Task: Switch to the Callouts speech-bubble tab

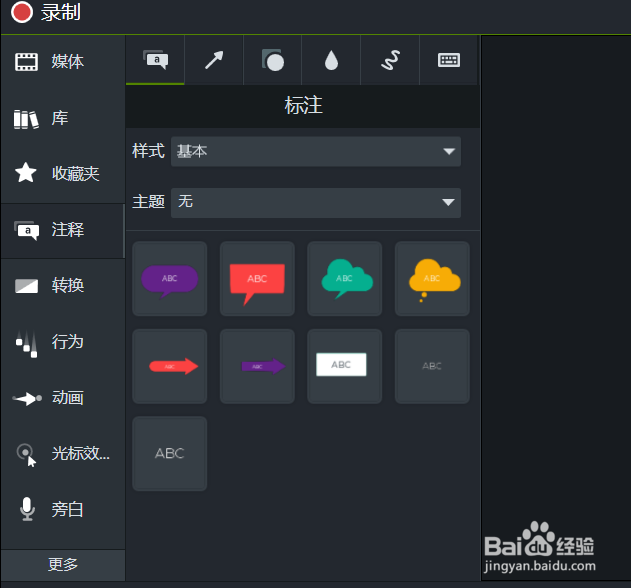Action: pyautogui.click(x=155, y=60)
